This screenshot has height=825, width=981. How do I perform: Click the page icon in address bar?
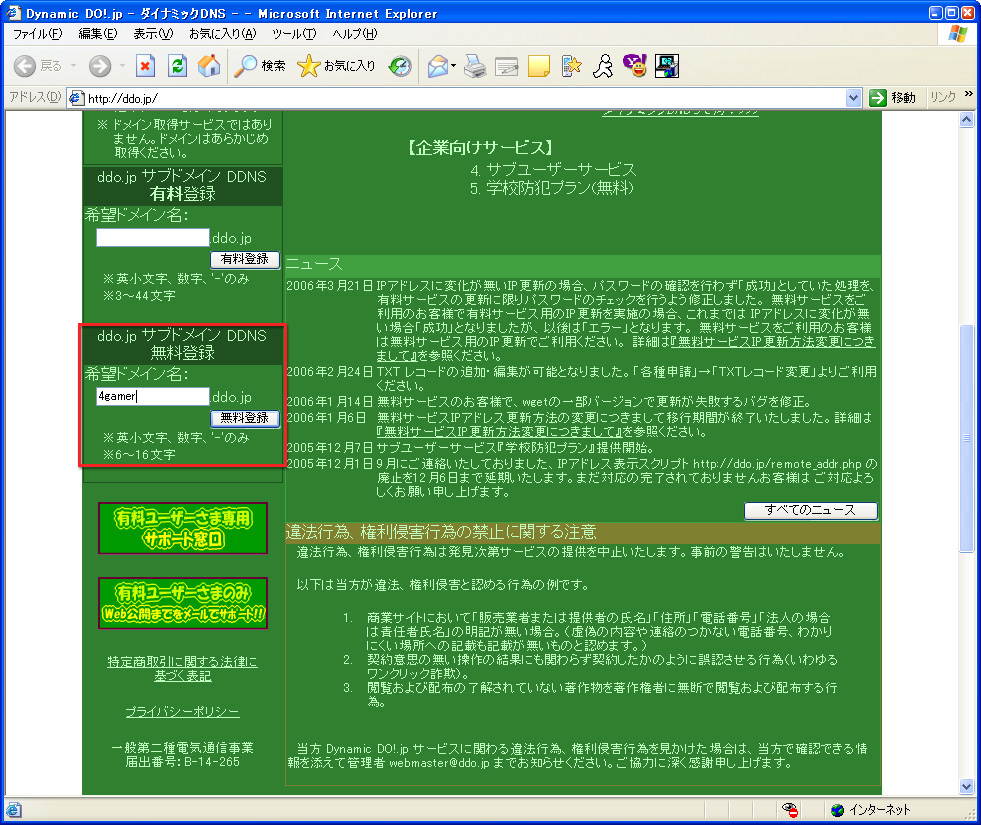point(76,98)
